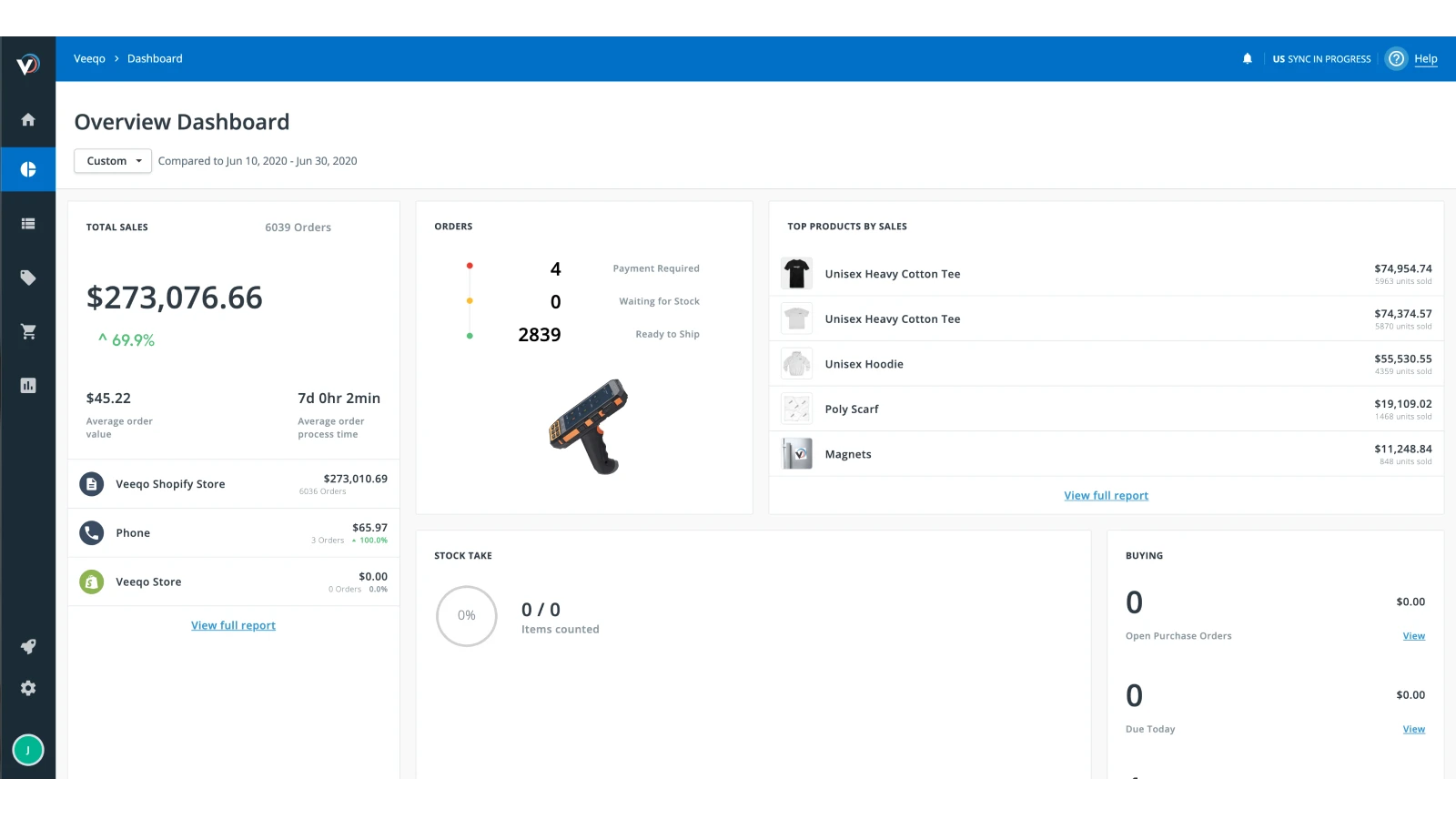Click the $273,010.69 Shopify Store sales amount
This screenshot has height=819, width=1456.
click(x=355, y=479)
